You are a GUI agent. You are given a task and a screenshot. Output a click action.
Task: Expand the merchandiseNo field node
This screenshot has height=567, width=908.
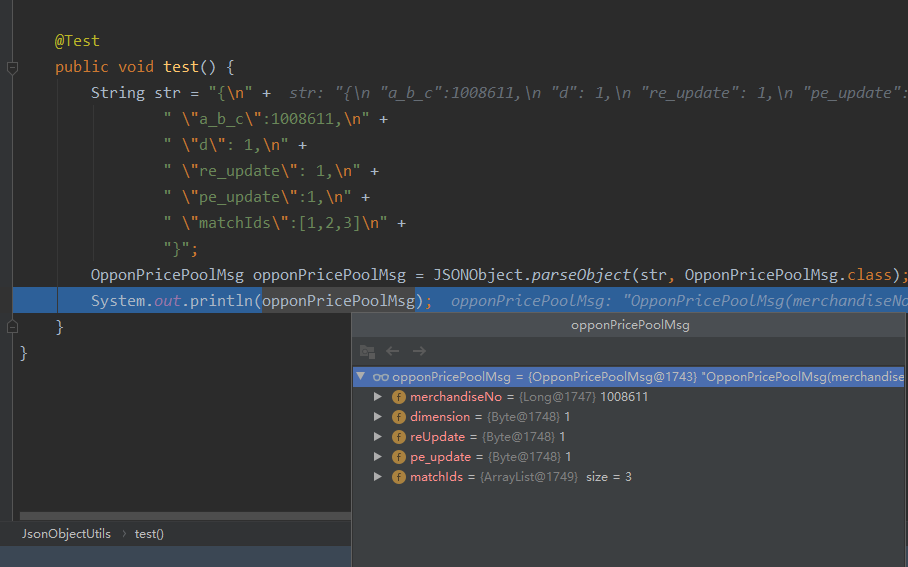pyautogui.click(x=378, y=397)
